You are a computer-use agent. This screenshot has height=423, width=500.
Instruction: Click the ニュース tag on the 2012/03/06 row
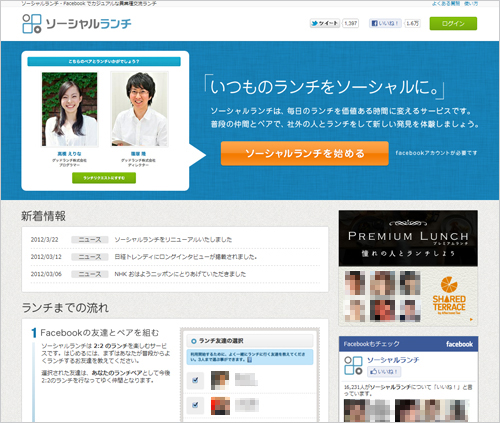[90, 274]
